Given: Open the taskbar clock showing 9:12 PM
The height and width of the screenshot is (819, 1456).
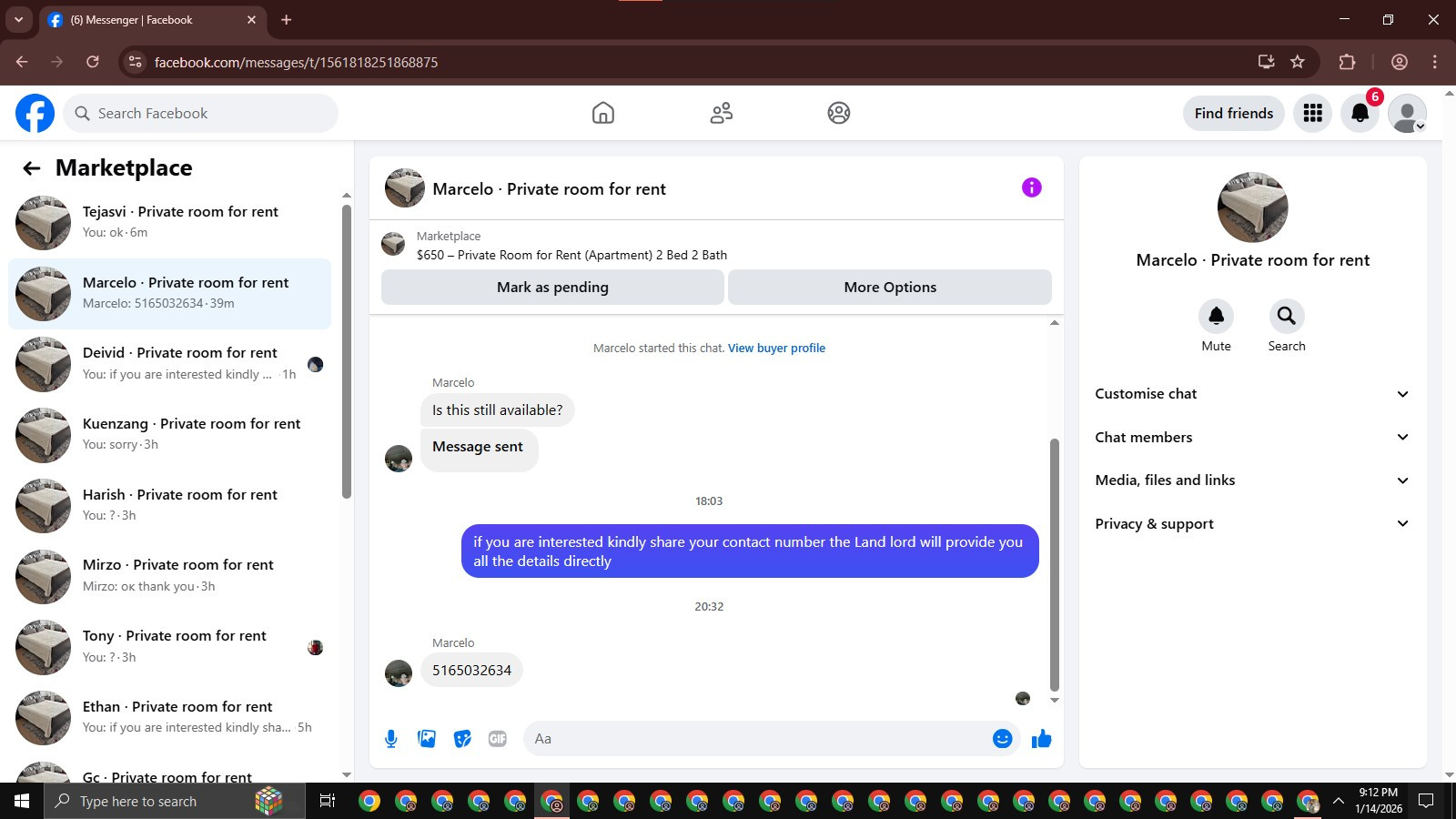Looking at the screenshot, I should (x=1378, y=801).
